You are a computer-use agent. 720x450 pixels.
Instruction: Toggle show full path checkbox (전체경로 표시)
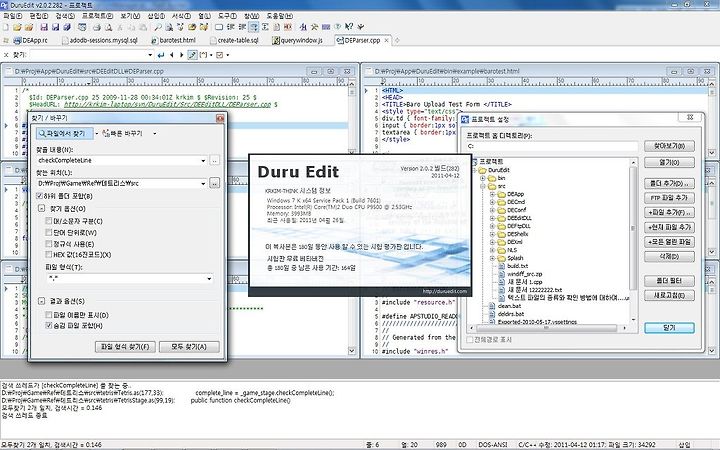[469, 340]
